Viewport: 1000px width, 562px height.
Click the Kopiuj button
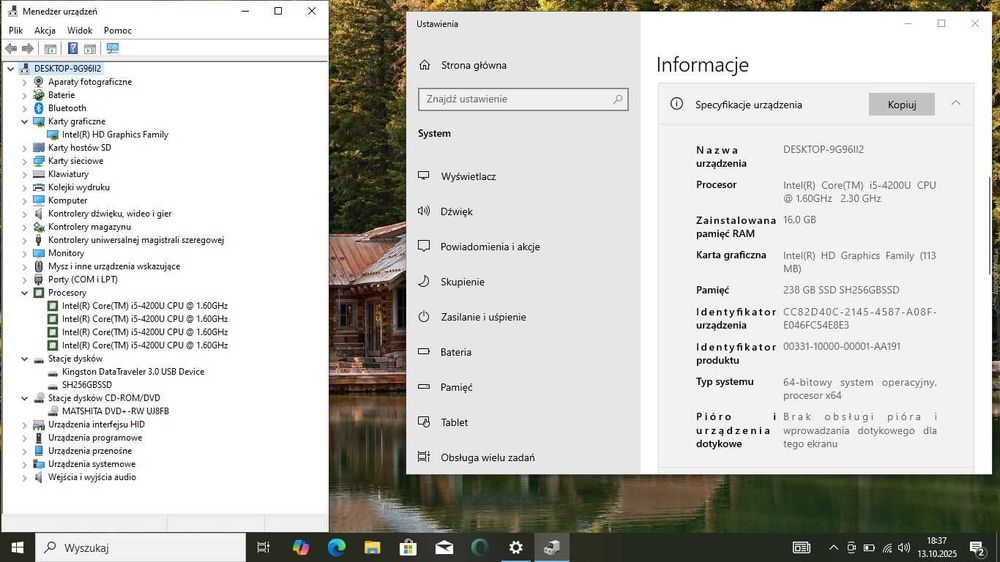pos(901,104)
